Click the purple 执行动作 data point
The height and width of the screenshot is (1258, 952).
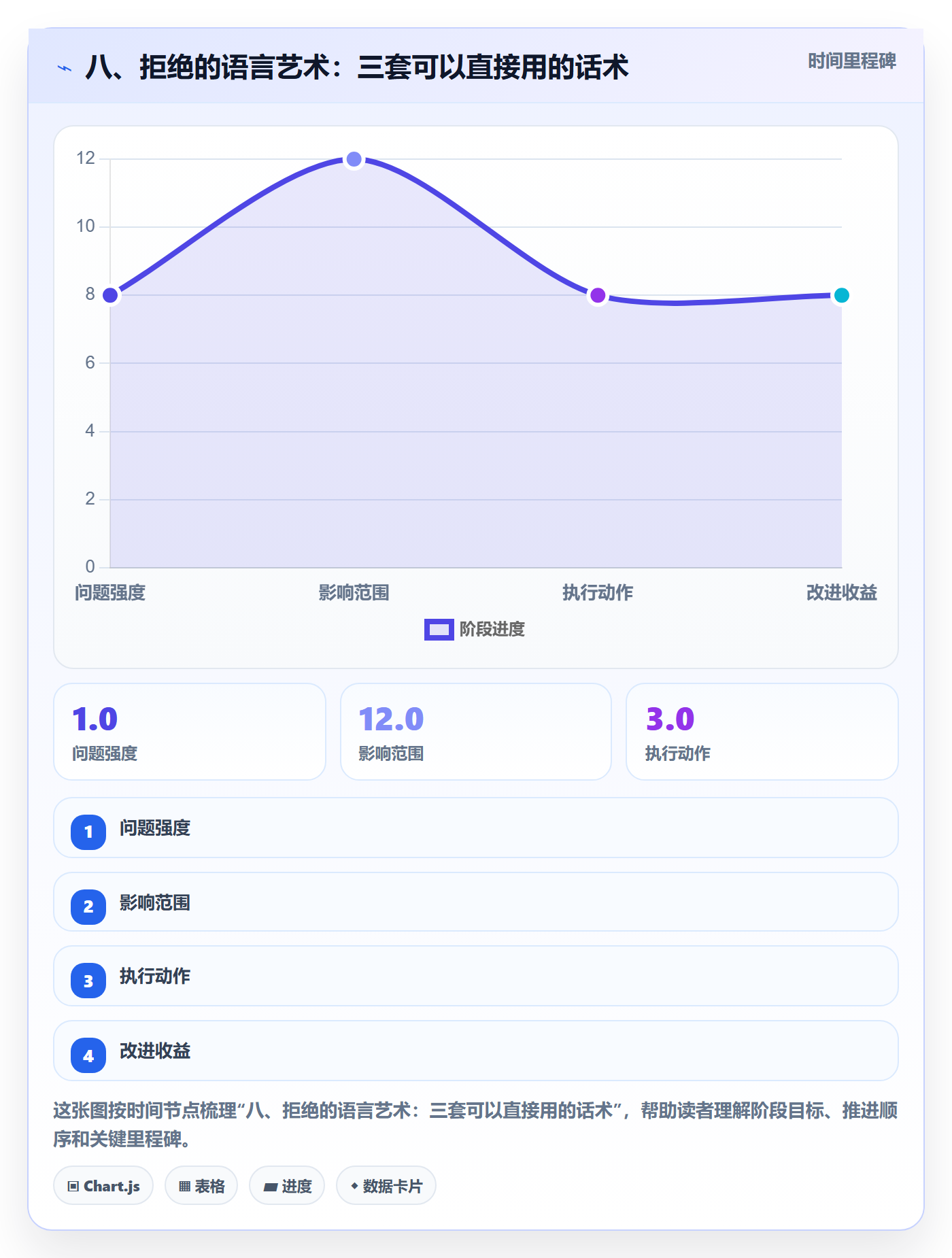598,295
